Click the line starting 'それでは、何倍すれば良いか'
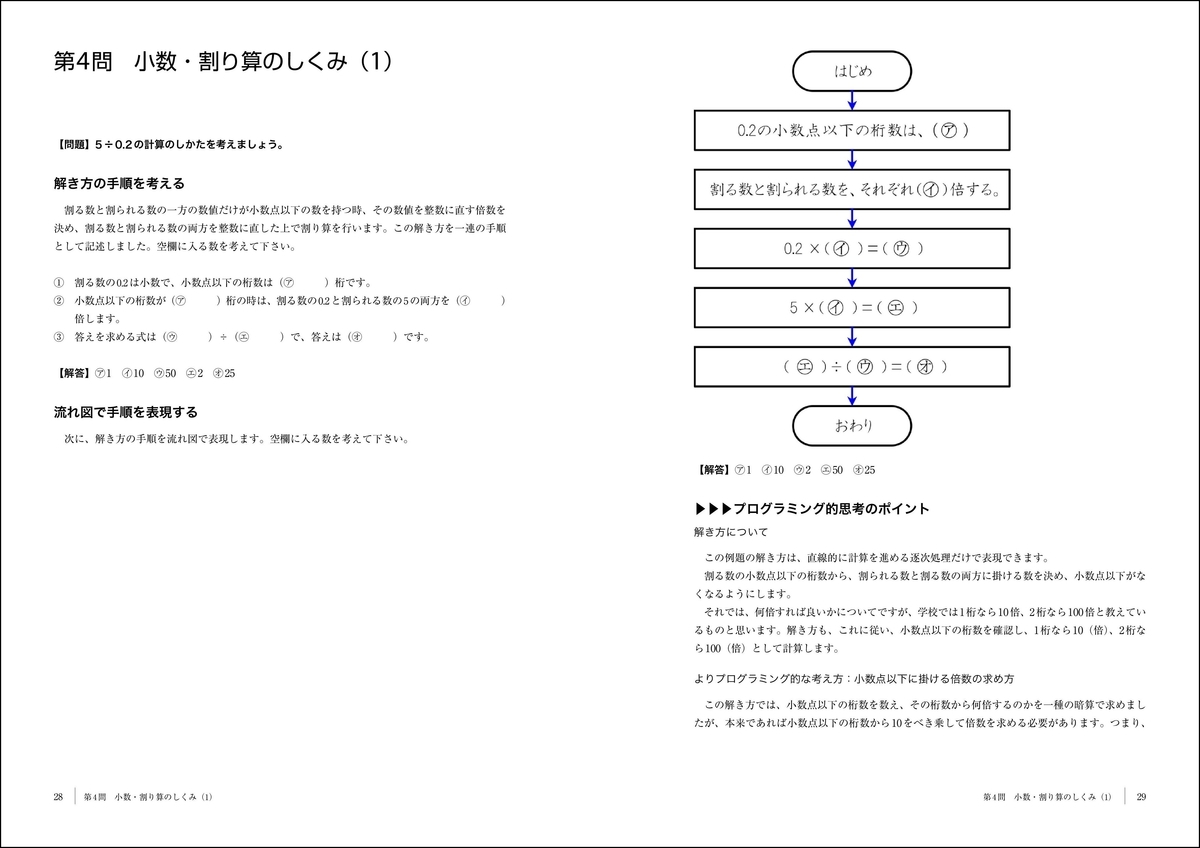The height and width of the screenshot is (848, 1200). (x=926, y=612)
